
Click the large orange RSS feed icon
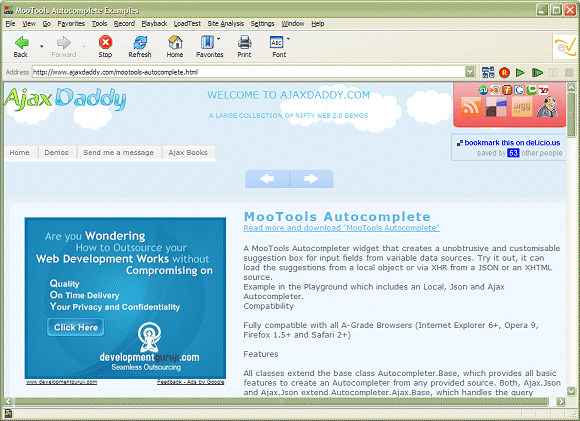pos(471,107)
